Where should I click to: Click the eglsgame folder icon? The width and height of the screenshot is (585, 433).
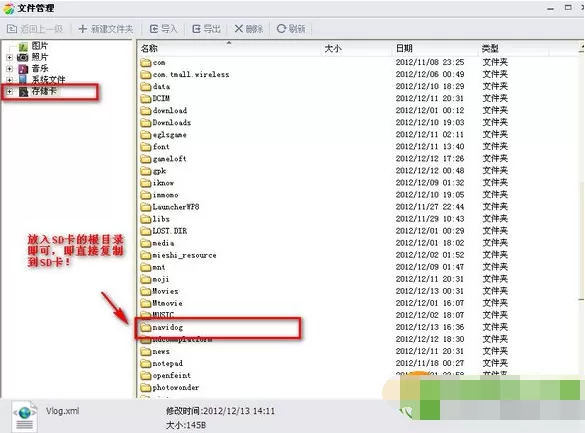pyautogui.click(x=146, y=135)
